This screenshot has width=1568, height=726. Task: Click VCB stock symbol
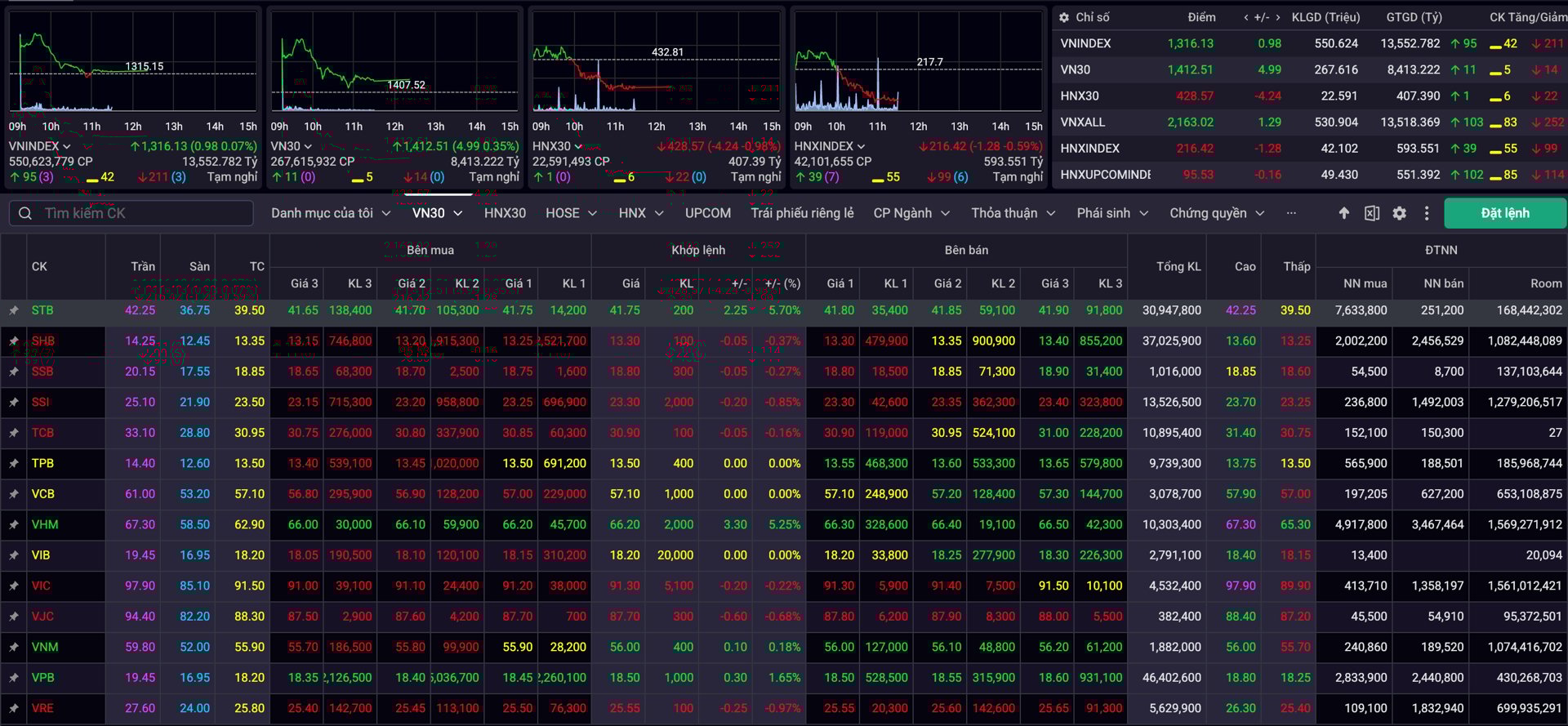(x=43, y=494)
